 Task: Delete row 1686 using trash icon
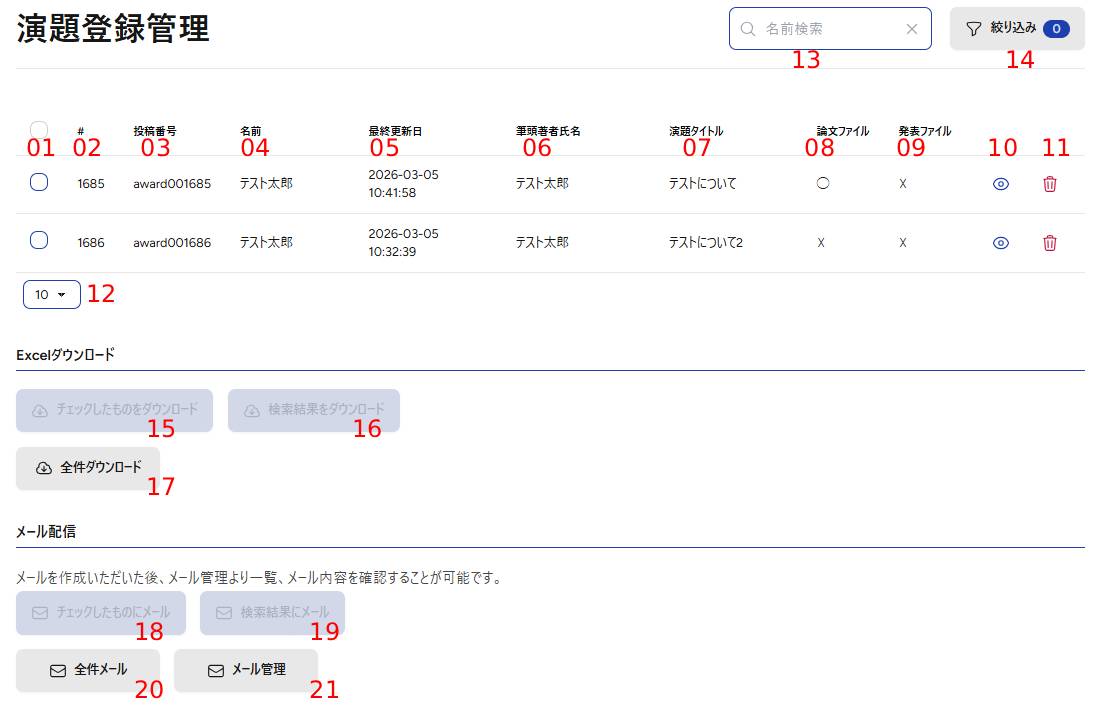pyautogui.click(x=1049, y=243)
